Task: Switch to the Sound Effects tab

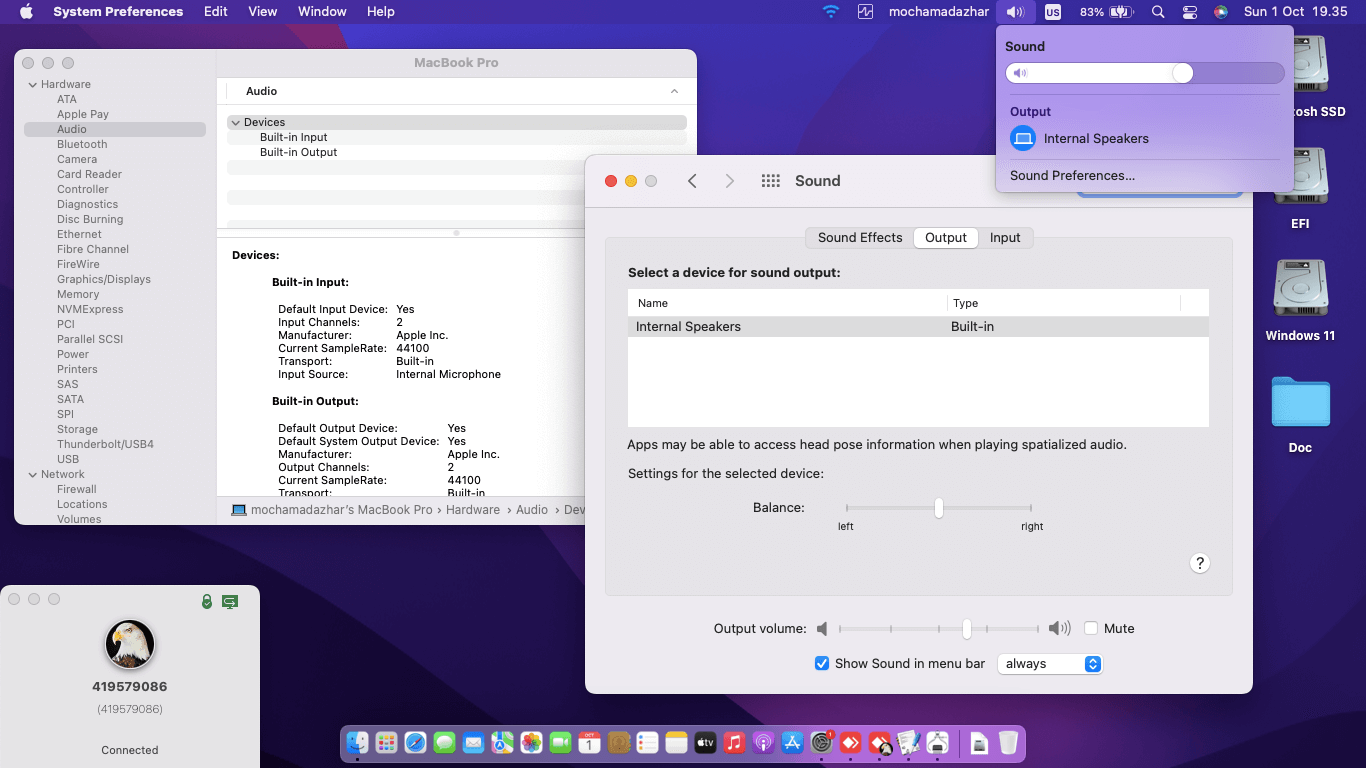Action: click(860, 238)
